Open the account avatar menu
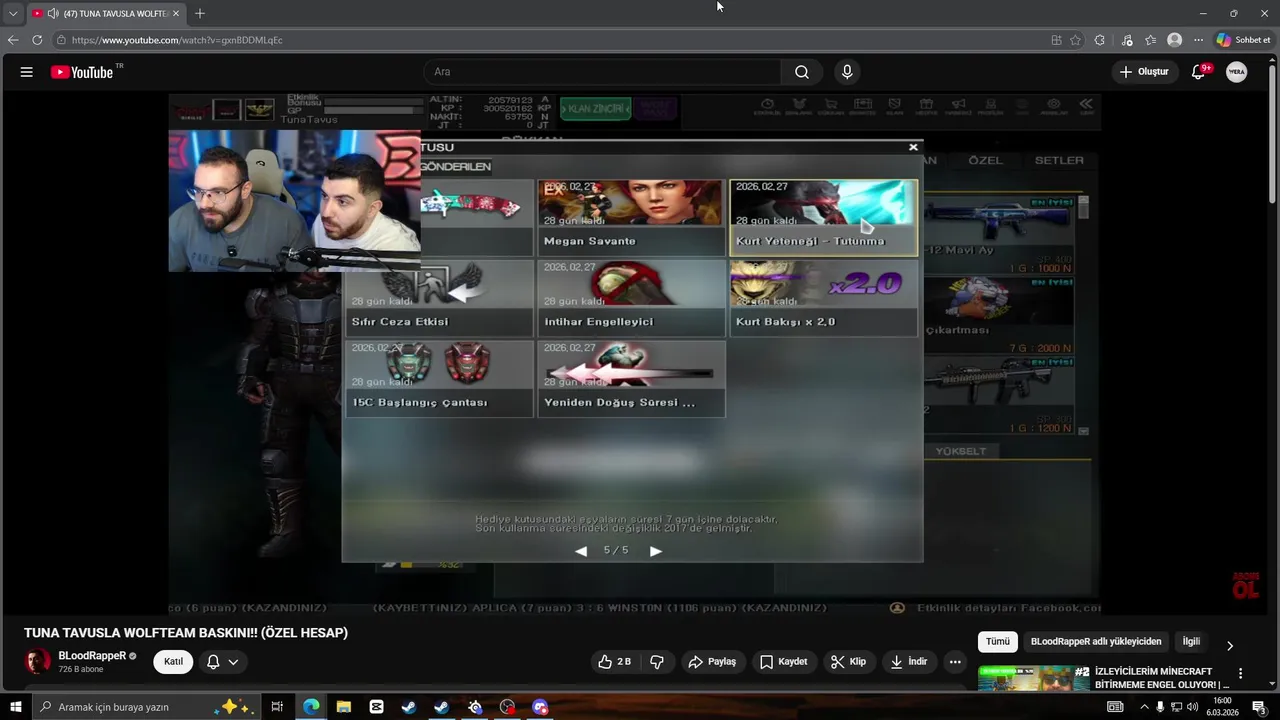Image resolution: width=1280 pixels, height=720 pixels. click(x=1237, y=72)
